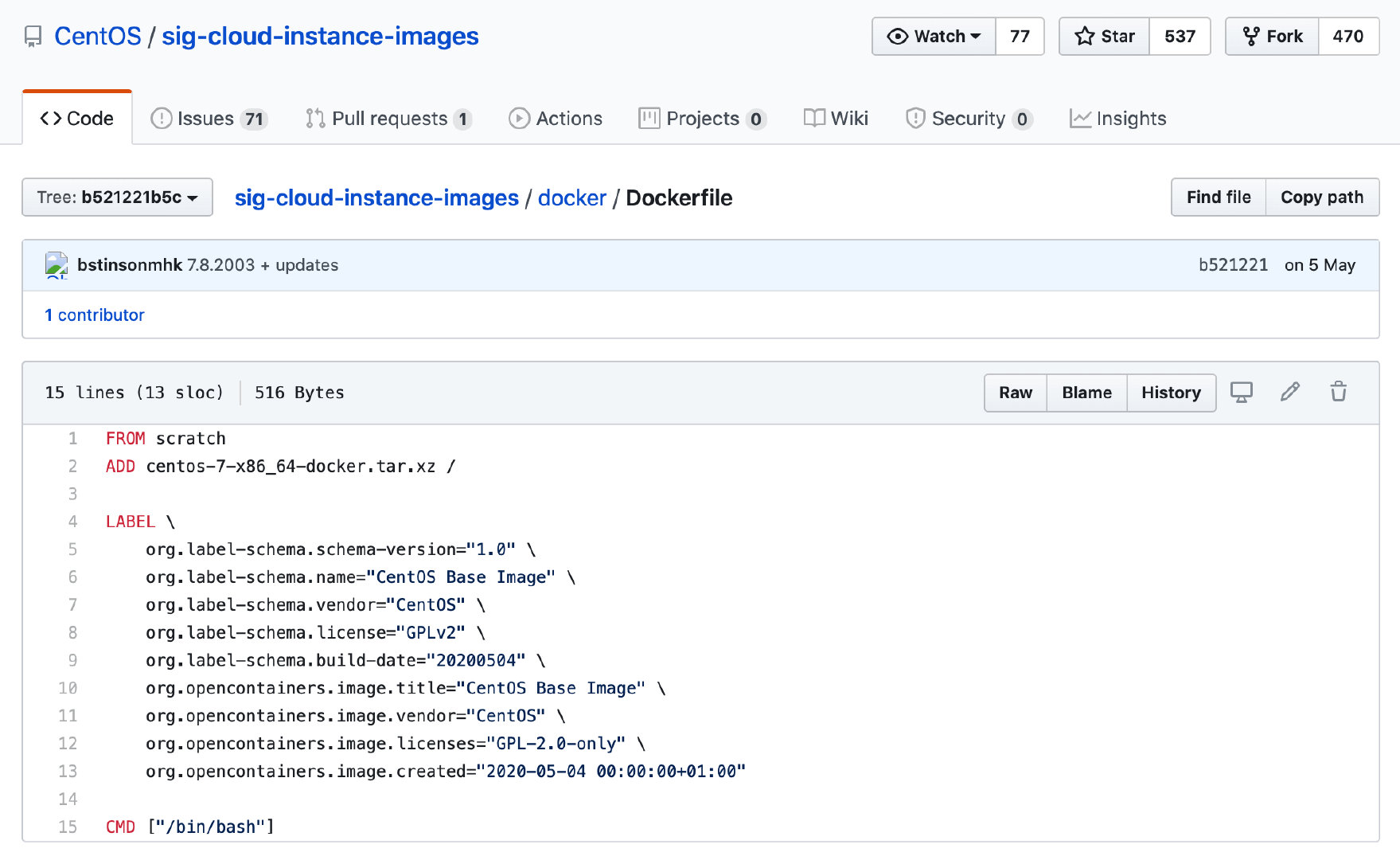Go to sig-cloud-instance-images in breadcrumb path
This screenshot has width=1400, height=860.
pyautogui.click(x=376, y=198)
